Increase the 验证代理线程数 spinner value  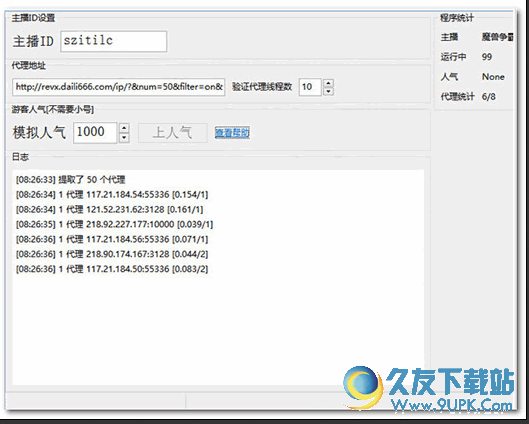point(329,83)
